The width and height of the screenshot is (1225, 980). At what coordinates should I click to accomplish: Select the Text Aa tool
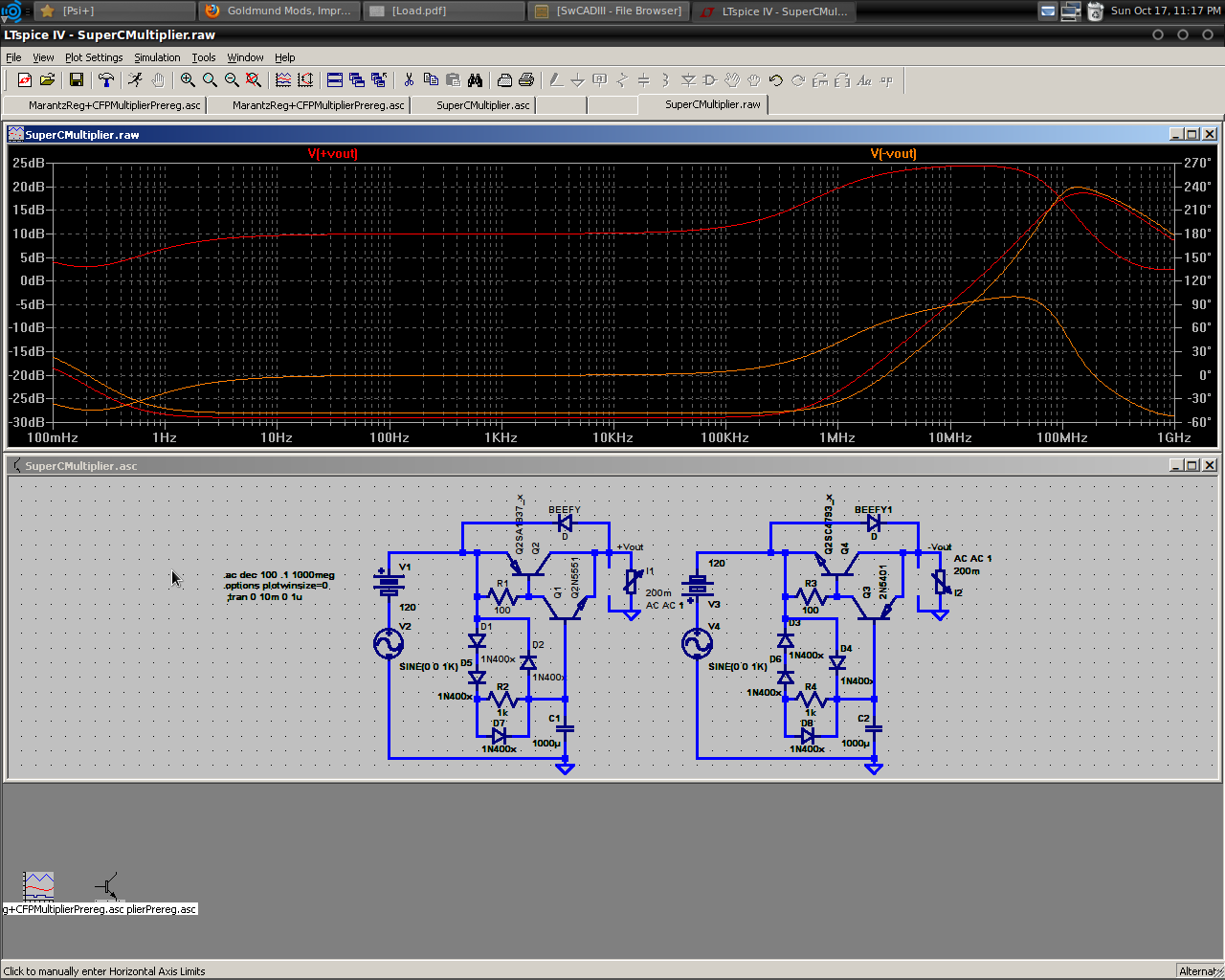pyautogui.click(x=864, y=80)
